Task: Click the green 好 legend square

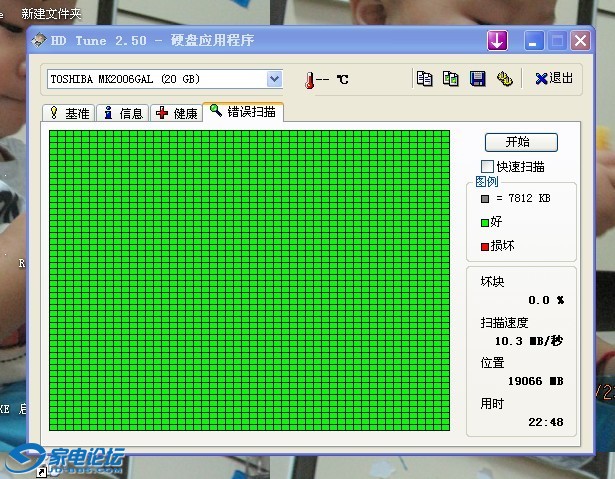Action: click(485, 222)
